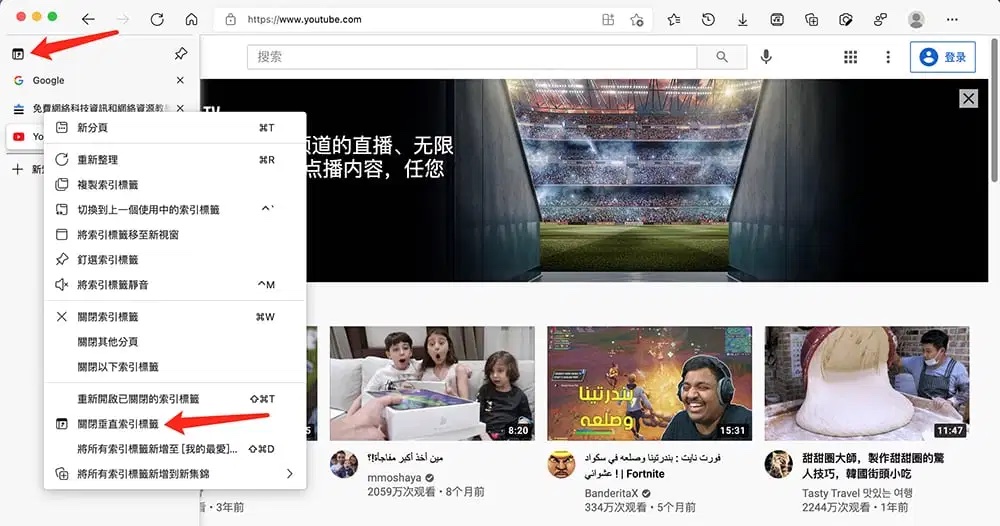
Task: Open the Downloads icon
Action: pyautogui.click(x=742, y=20)
